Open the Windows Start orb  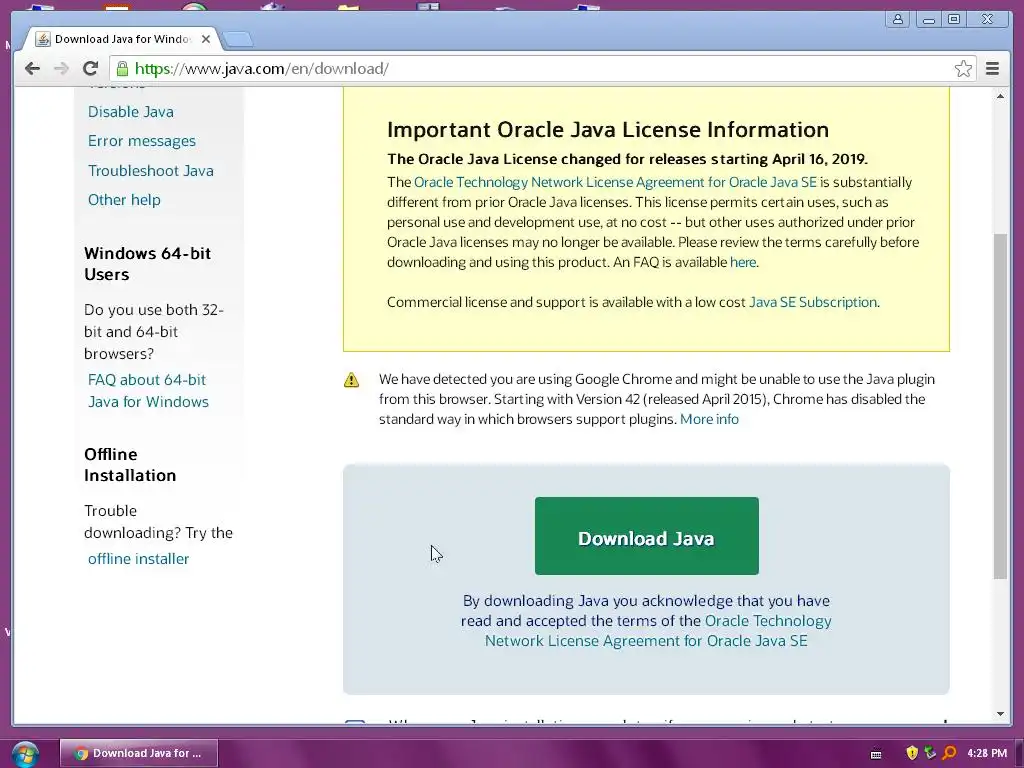coord(25,754)
